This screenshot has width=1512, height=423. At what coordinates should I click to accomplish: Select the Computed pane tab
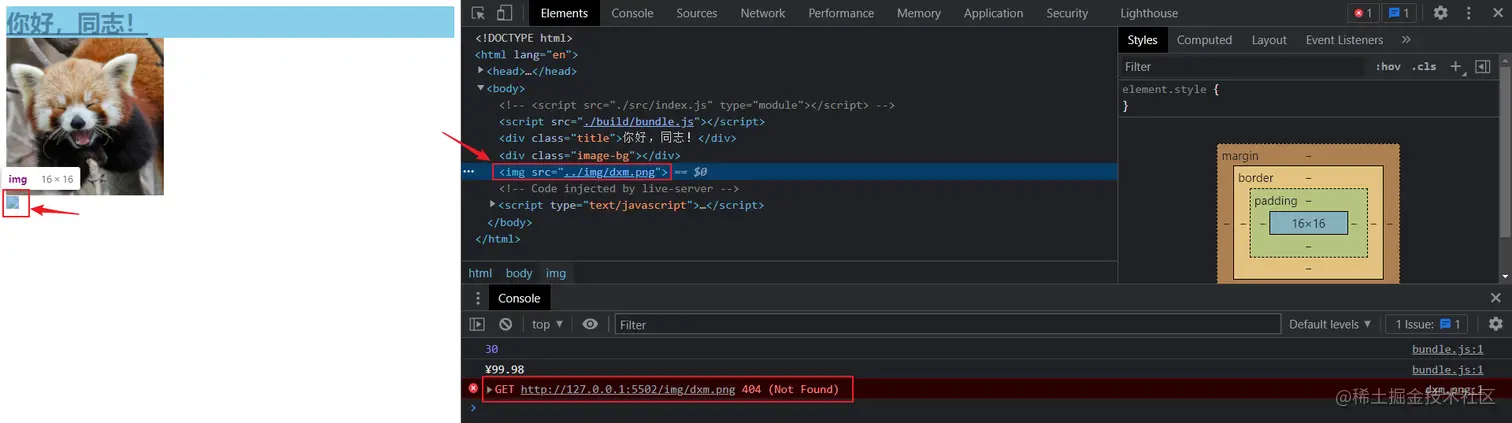1204,40
